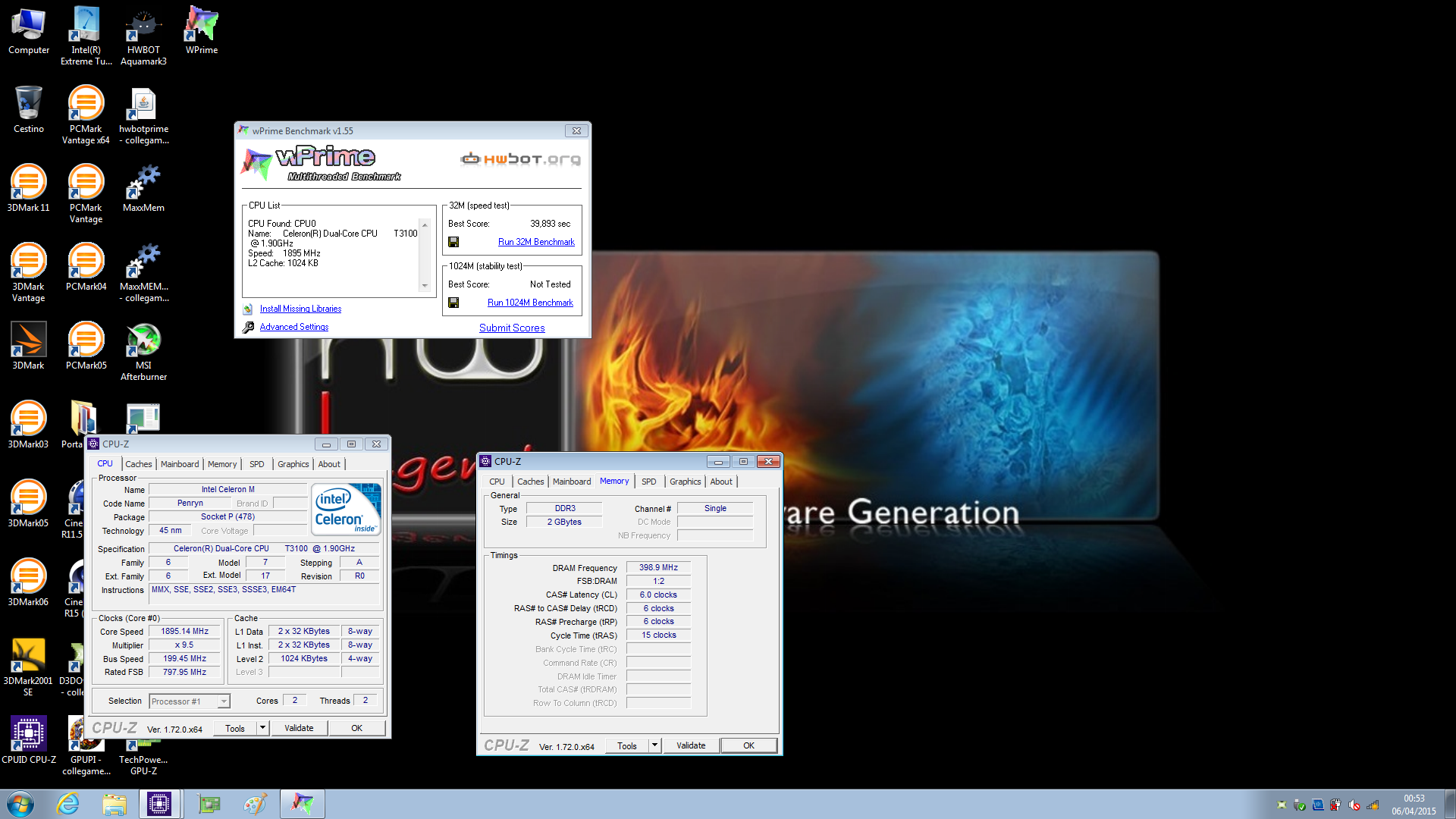Image resolution: width=1456 pixels, height=819 pixels.
Task: Open Windows Explorer folder on taskbar
Action: point(114,804)
